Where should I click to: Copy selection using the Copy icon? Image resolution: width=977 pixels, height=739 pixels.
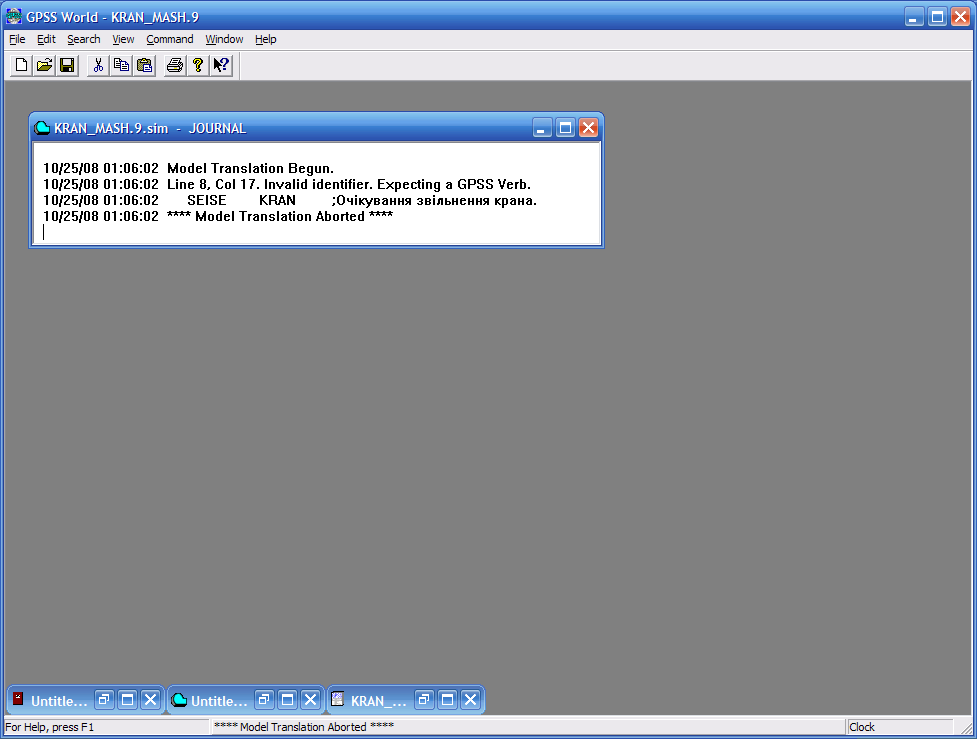[x=121, y=65]
